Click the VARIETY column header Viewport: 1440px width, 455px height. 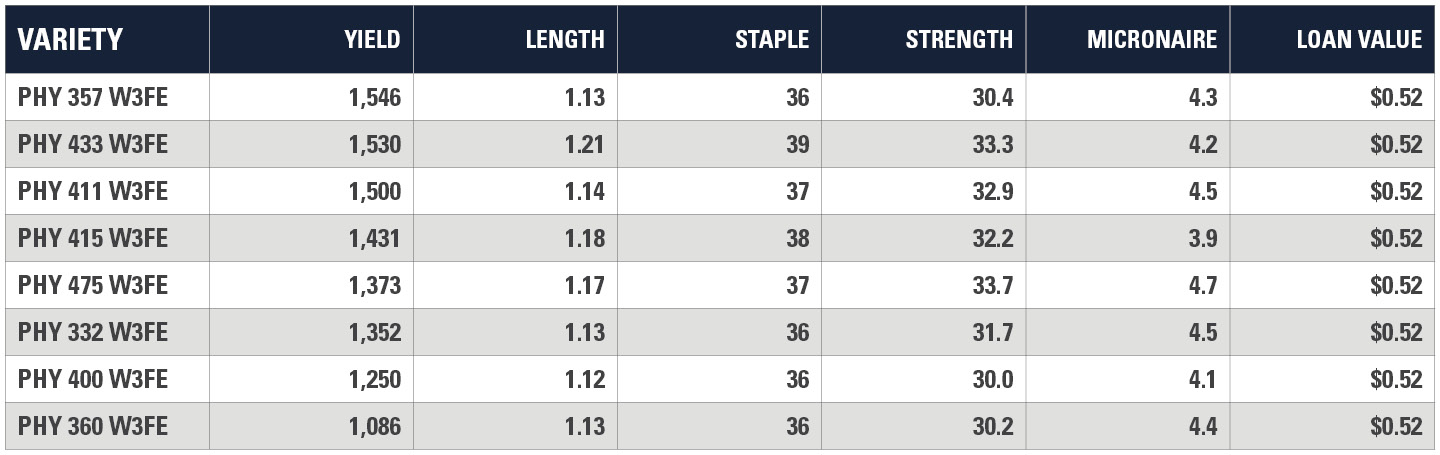(x=70, y=40)
